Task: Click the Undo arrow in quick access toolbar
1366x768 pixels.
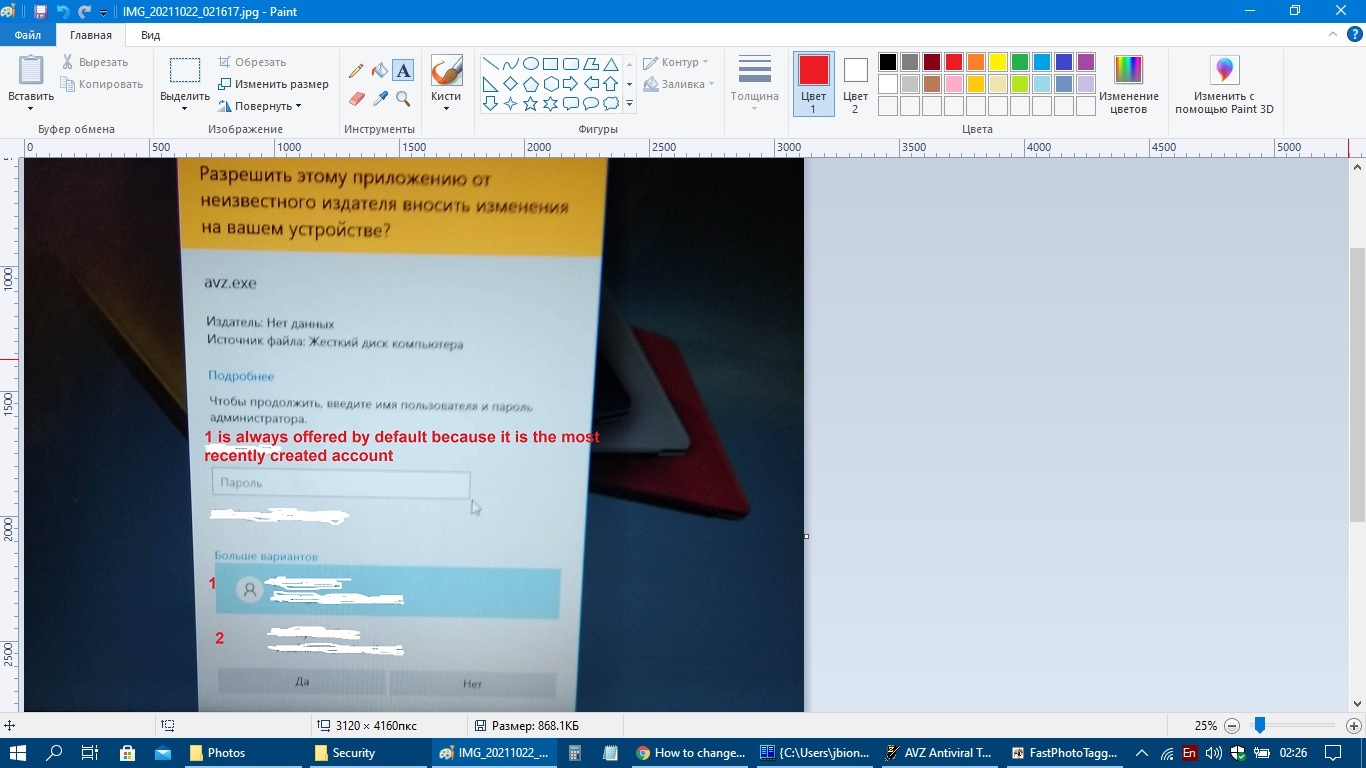Action: pyautogui.click(x=63, y=11)
